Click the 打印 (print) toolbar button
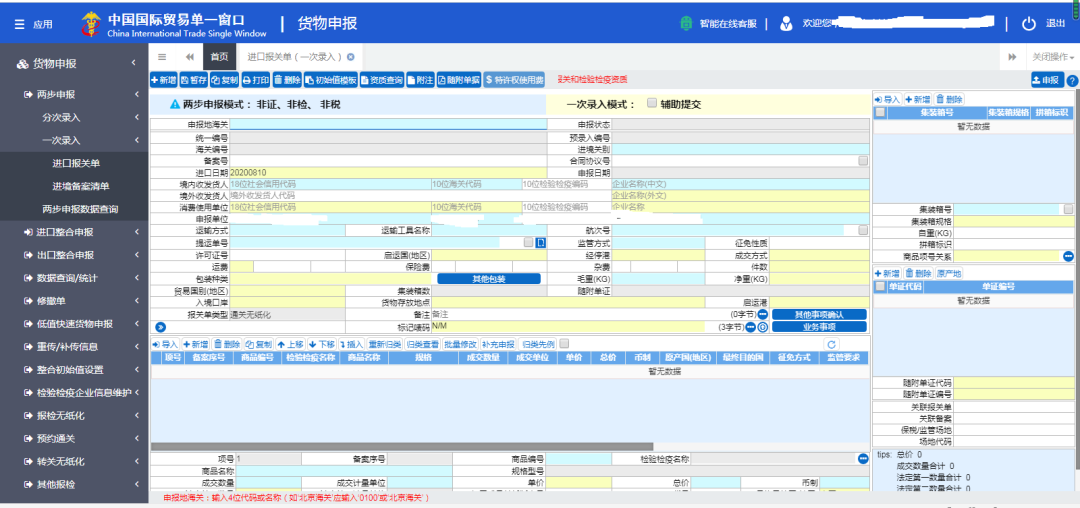Image resolution: width=1080 pixels, height=508 pixels. click(256, 81)
